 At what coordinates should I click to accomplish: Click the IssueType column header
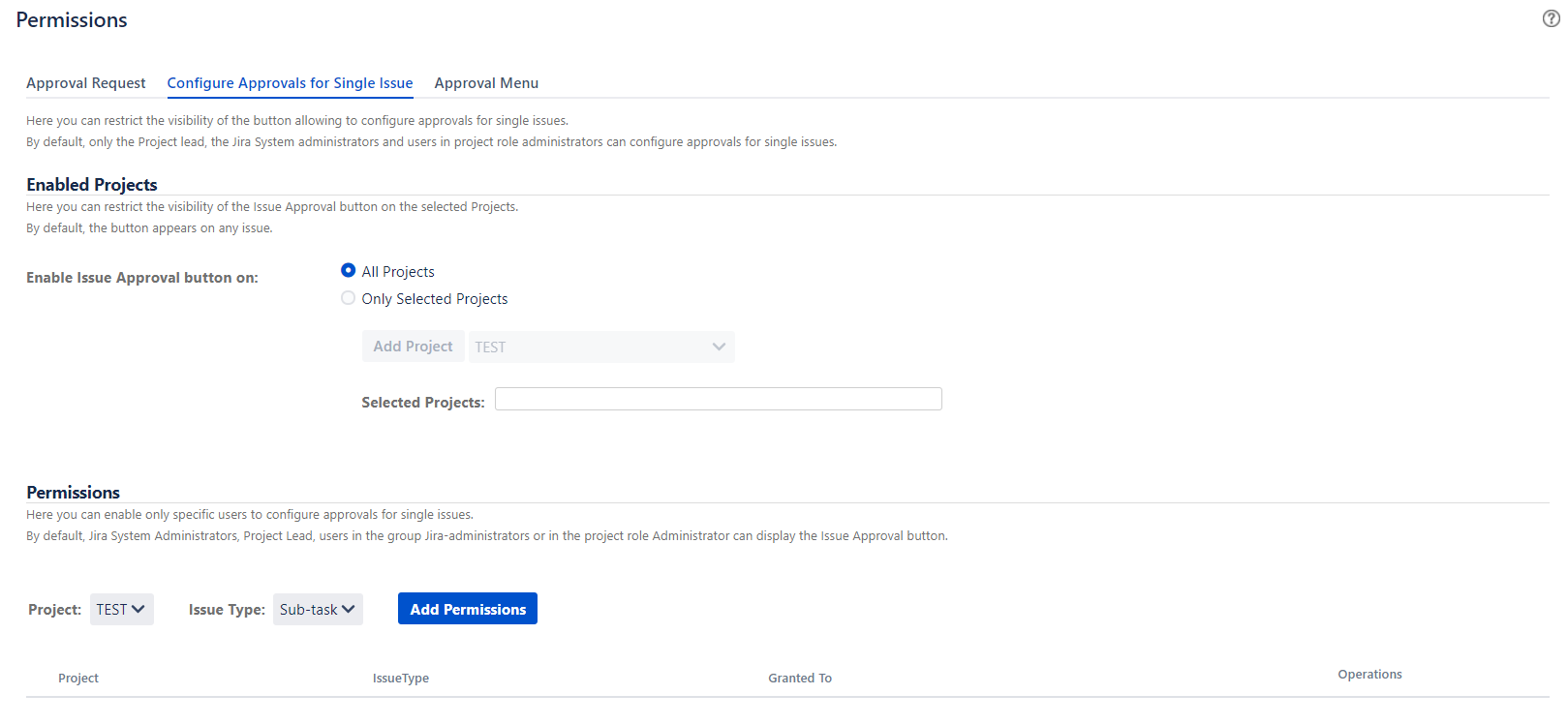click(401, 679)
